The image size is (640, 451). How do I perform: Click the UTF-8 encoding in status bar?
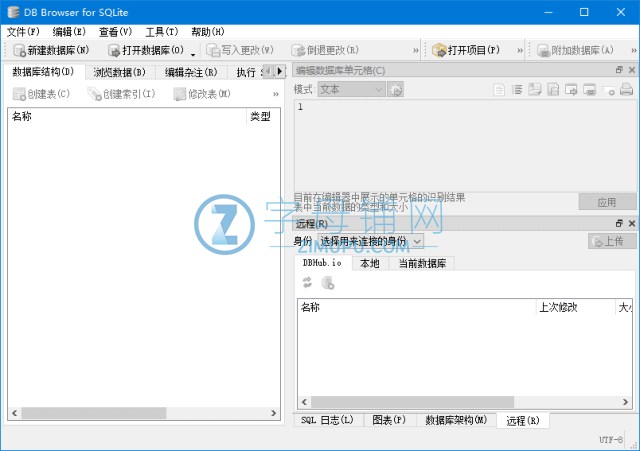click(x=611, y=440)
